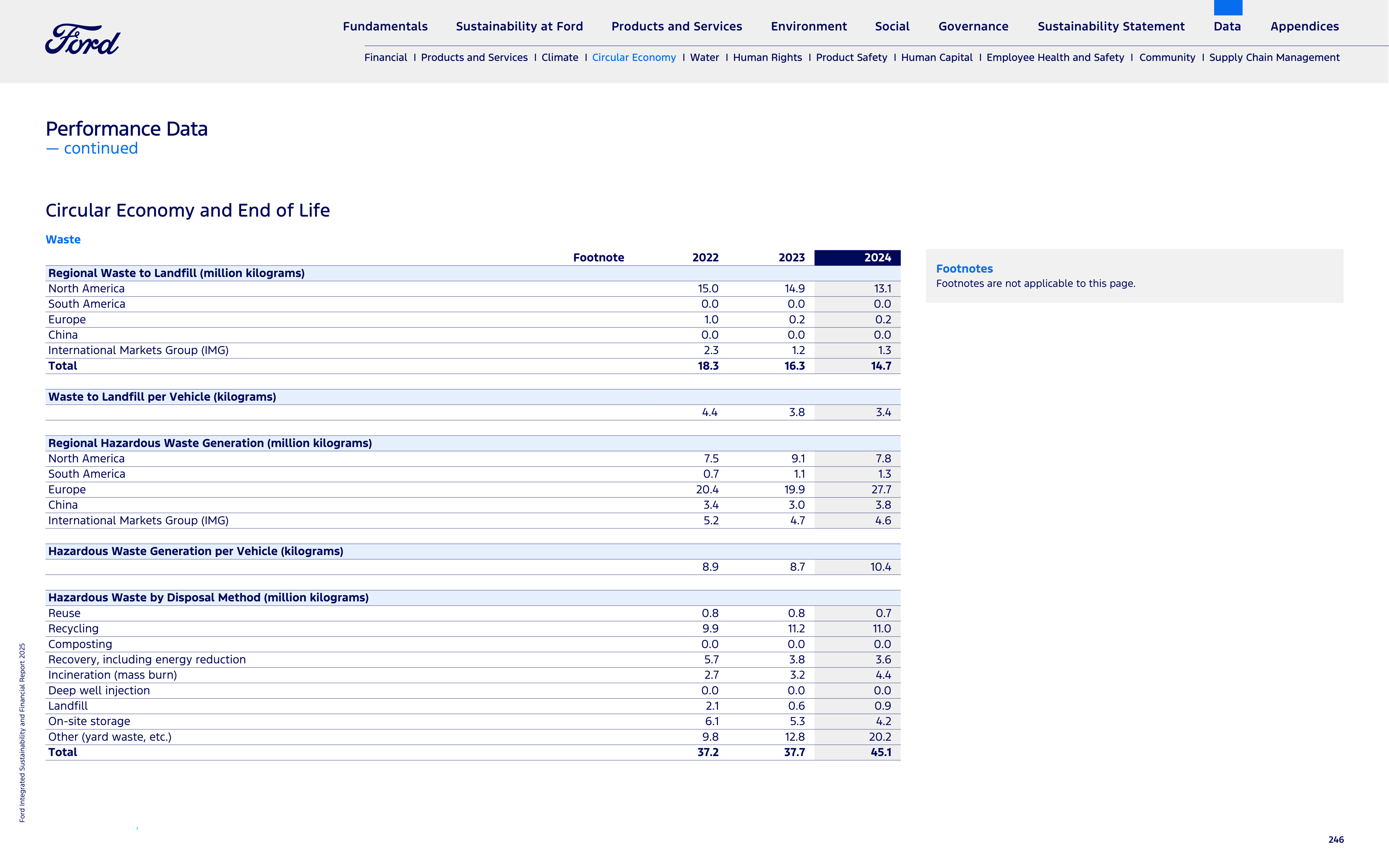Click the 20.4 Europe hazardous waste value
Image resolution: width=1389 pixels, height=868 pixels.
(x=708, y=490)
